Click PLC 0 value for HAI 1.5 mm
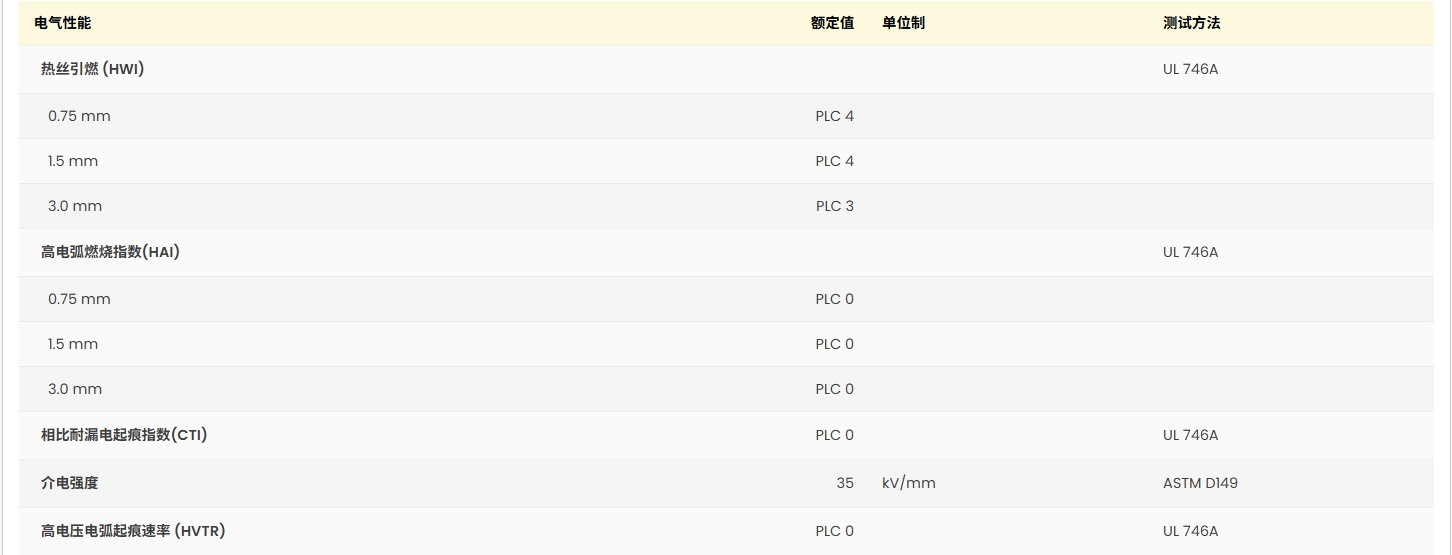 coord(834,344)
